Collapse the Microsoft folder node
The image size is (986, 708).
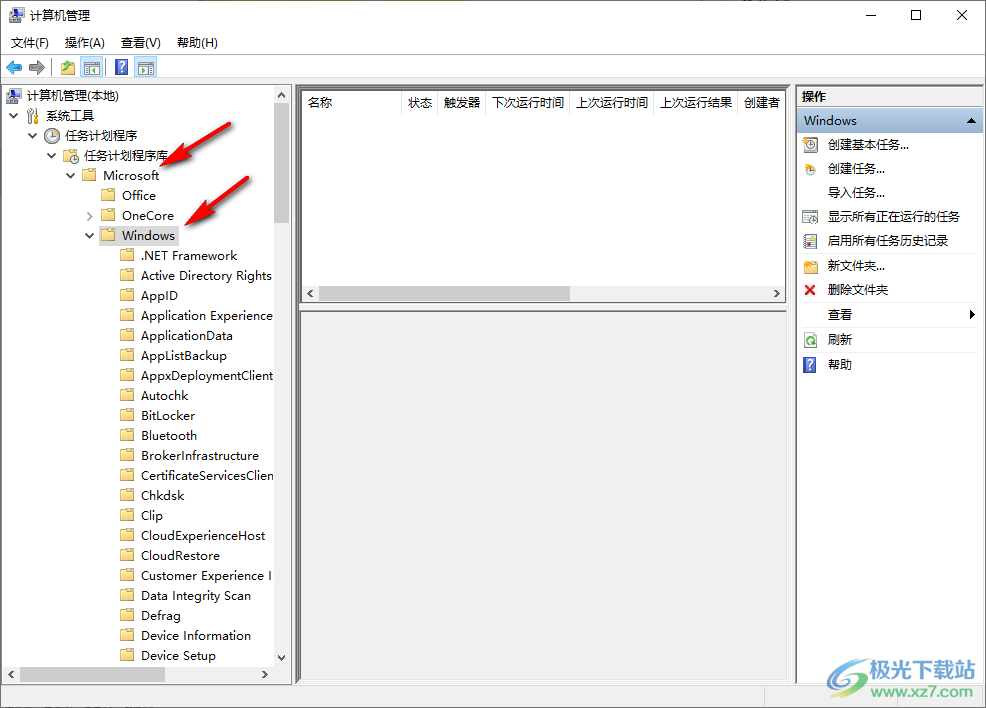click(x=70, y=175)
